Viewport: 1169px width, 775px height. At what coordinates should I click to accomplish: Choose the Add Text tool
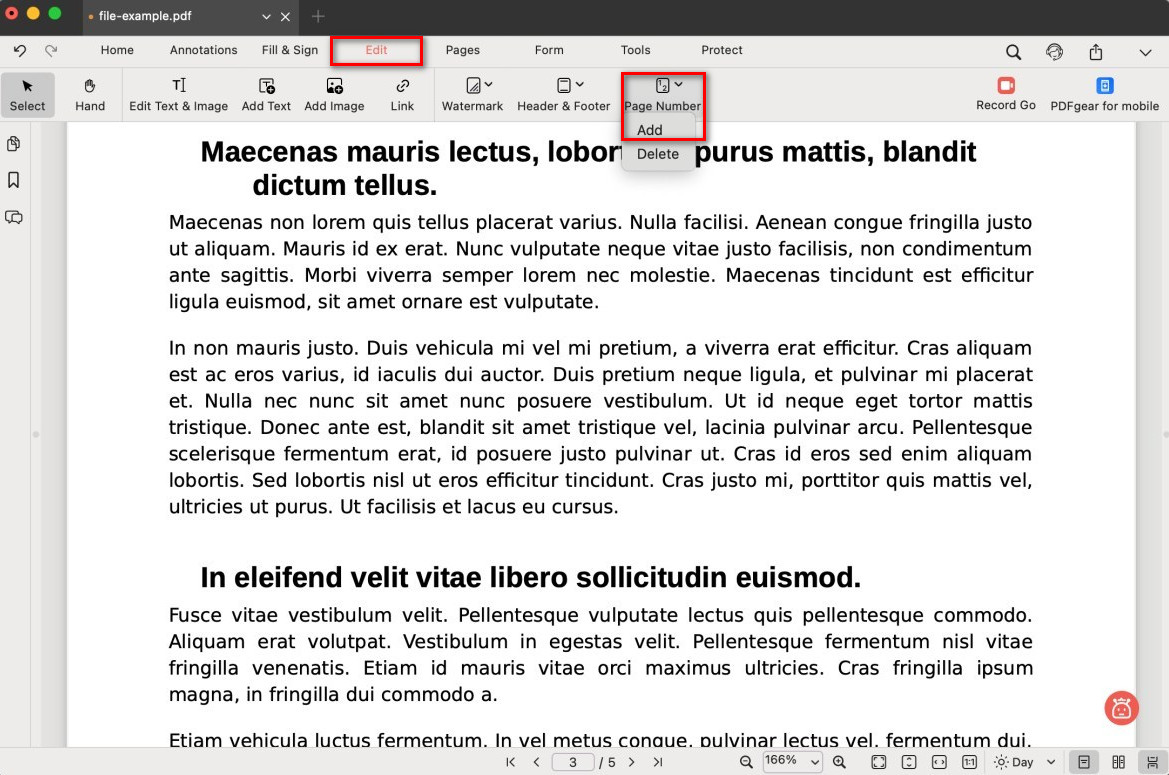266,94
